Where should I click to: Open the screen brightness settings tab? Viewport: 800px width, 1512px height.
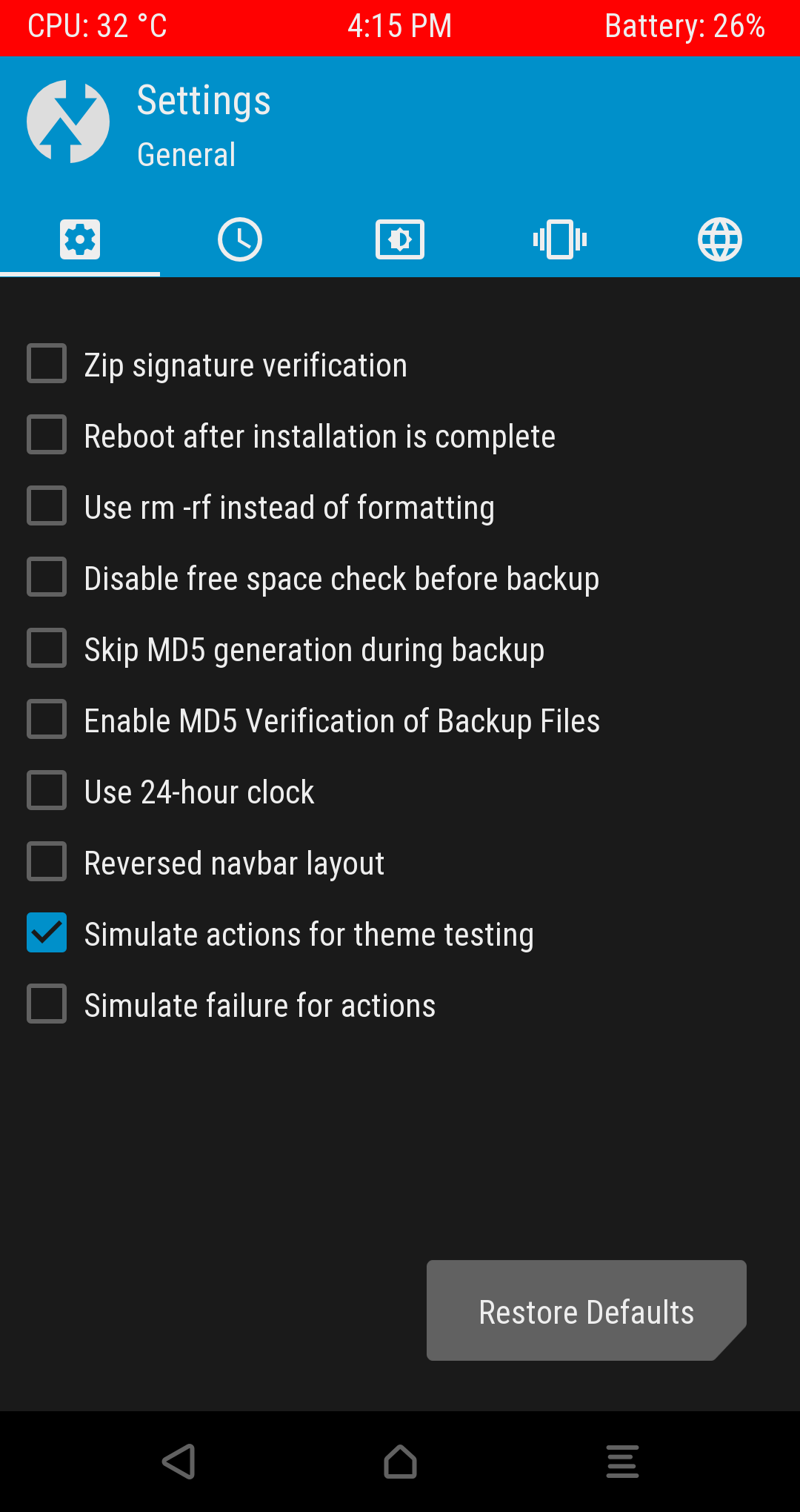point(400,239)
